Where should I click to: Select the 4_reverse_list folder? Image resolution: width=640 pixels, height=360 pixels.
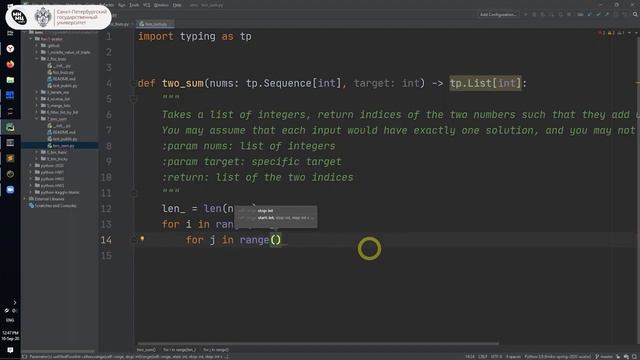pyautogui.click(x=58, y=99)
